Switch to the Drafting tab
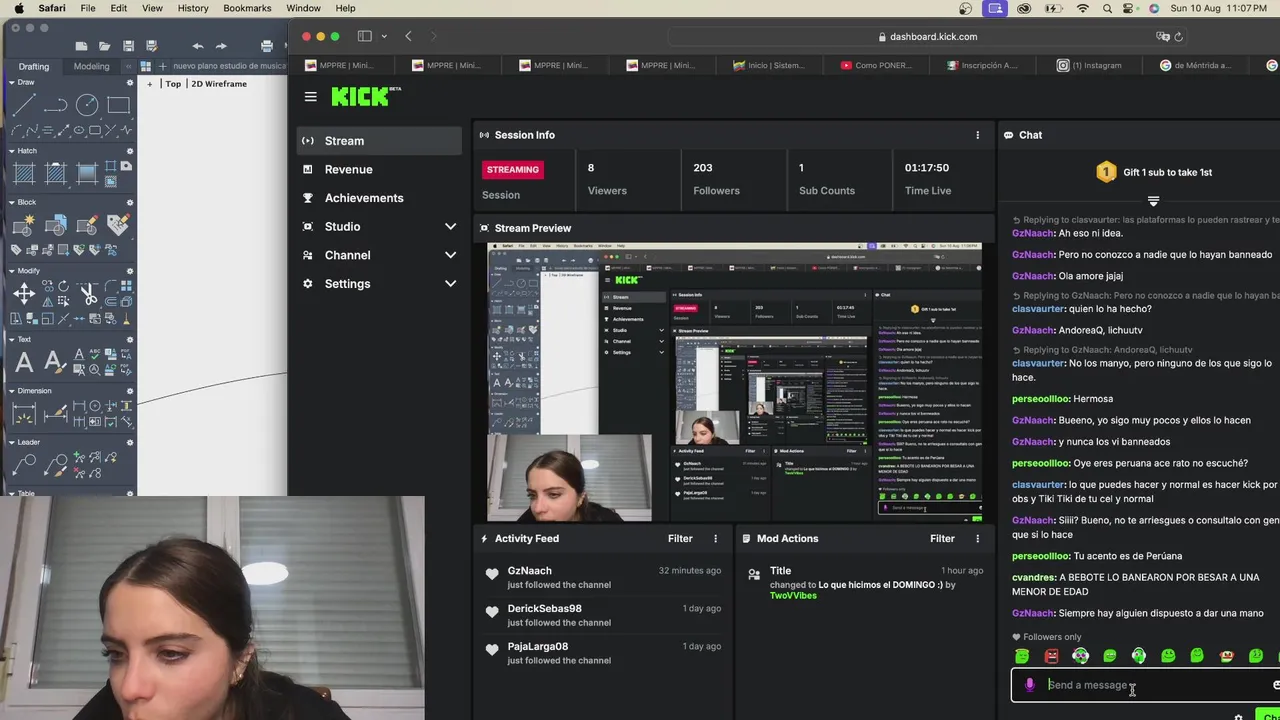The image size is (1280, 720). pos(33,66)
